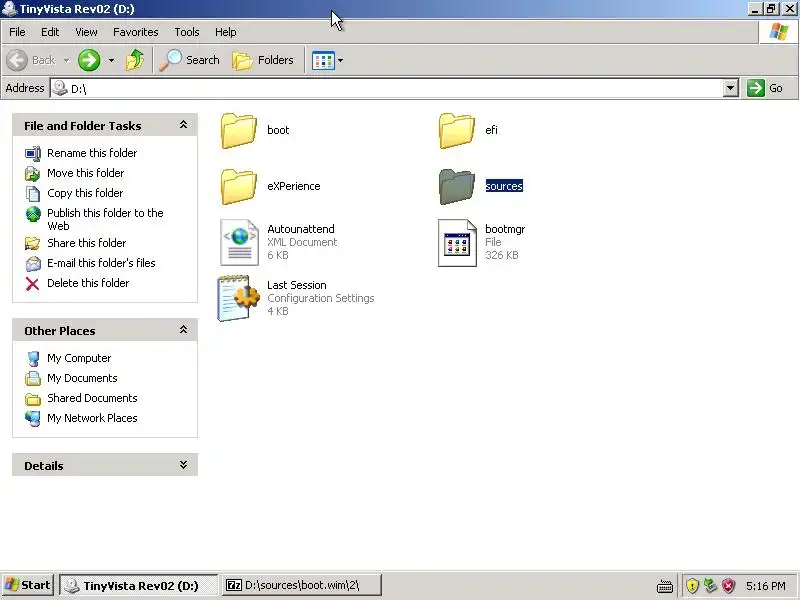Switch to the D:\sources\boot.wim\2\ taskbar window

[302, 585]
